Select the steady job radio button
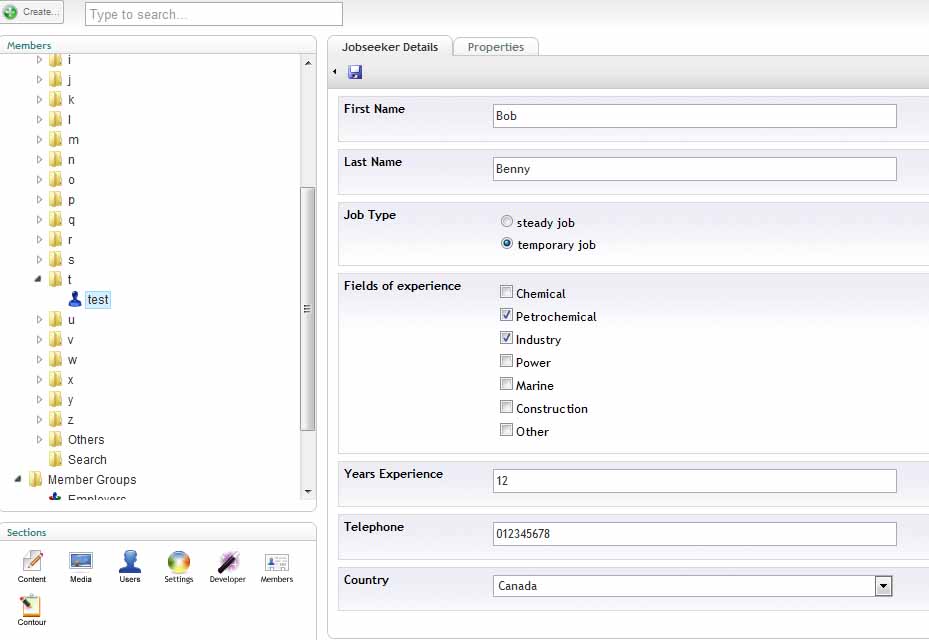 coord(507,222)
